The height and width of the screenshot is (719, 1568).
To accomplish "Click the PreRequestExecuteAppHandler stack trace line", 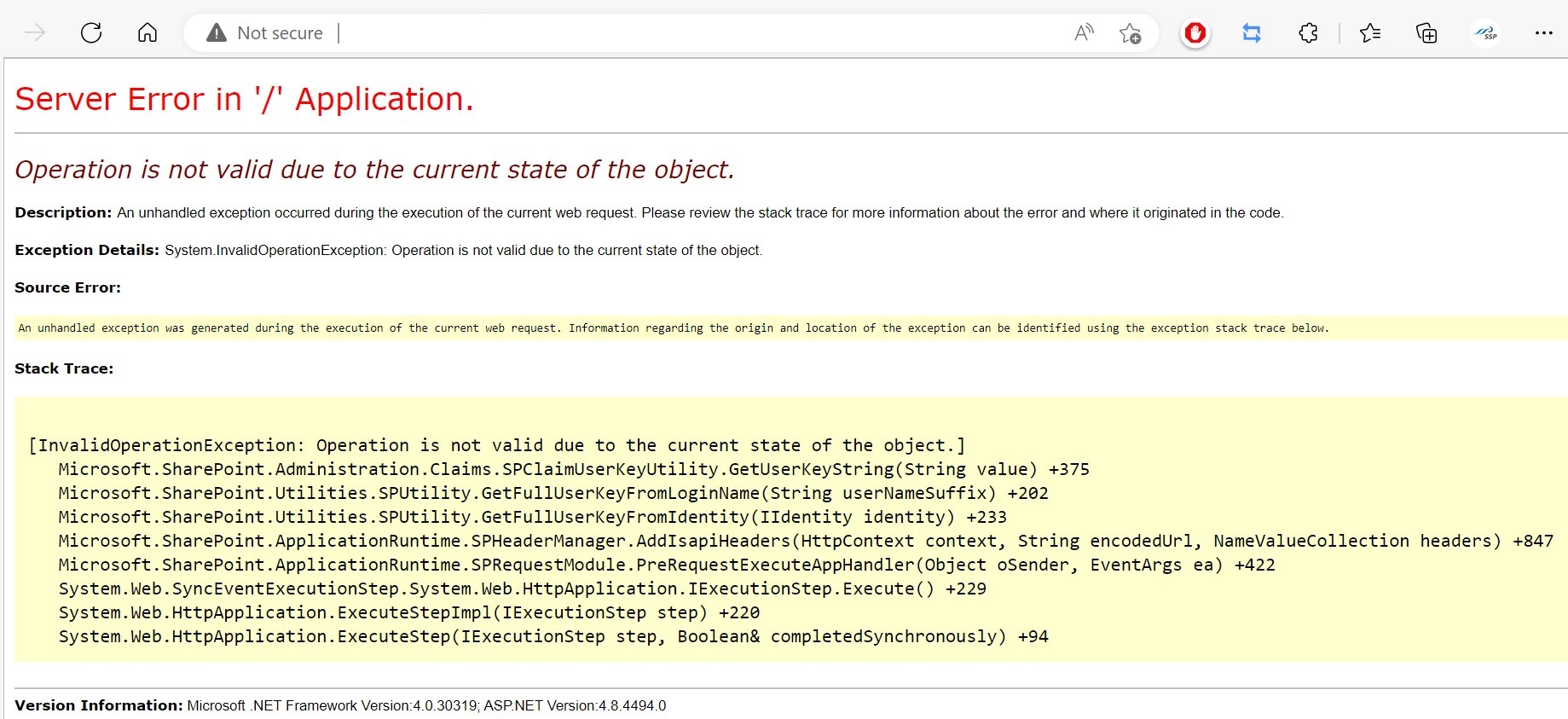I will pos(667,565).
